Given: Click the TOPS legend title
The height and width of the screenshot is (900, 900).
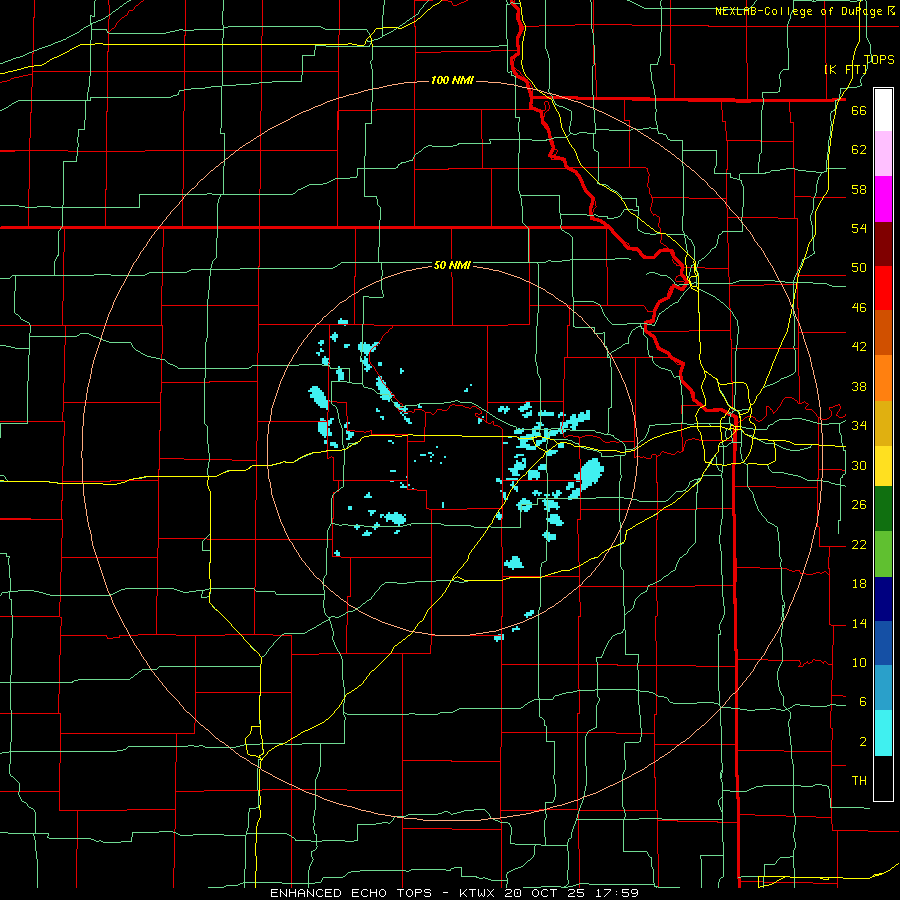Looking at the screenshot, I should (879, 59).
